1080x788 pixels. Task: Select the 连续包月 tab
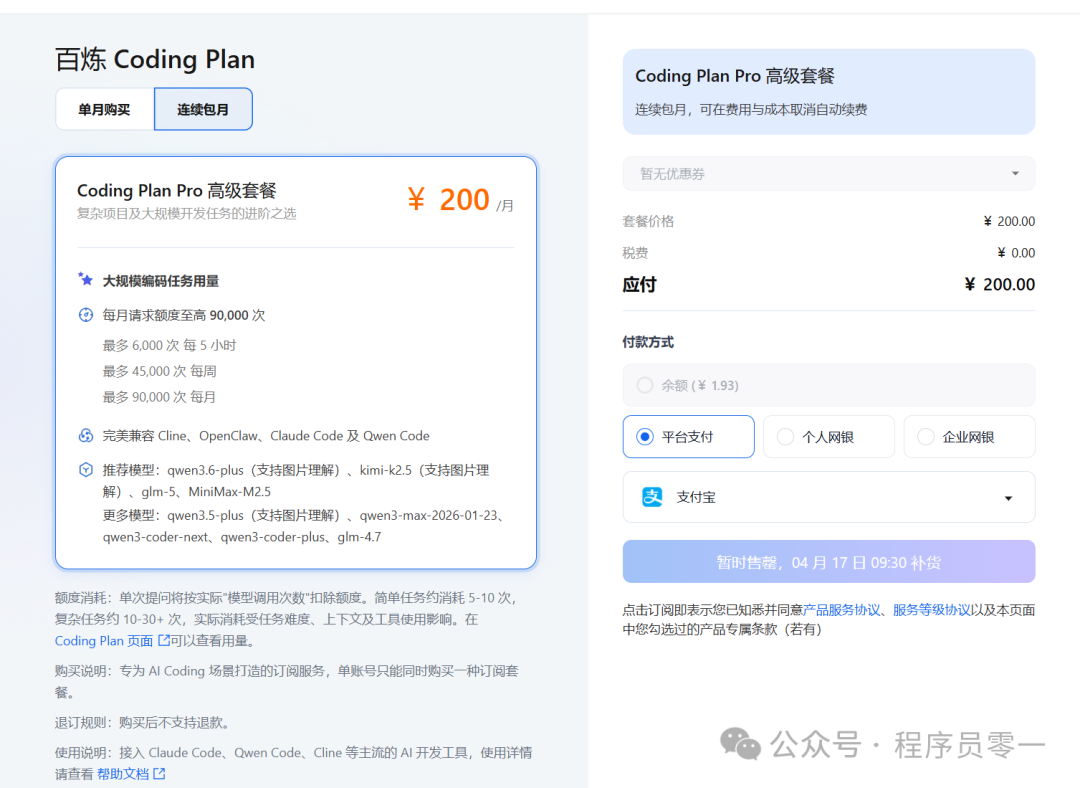(x=203, y=109)
